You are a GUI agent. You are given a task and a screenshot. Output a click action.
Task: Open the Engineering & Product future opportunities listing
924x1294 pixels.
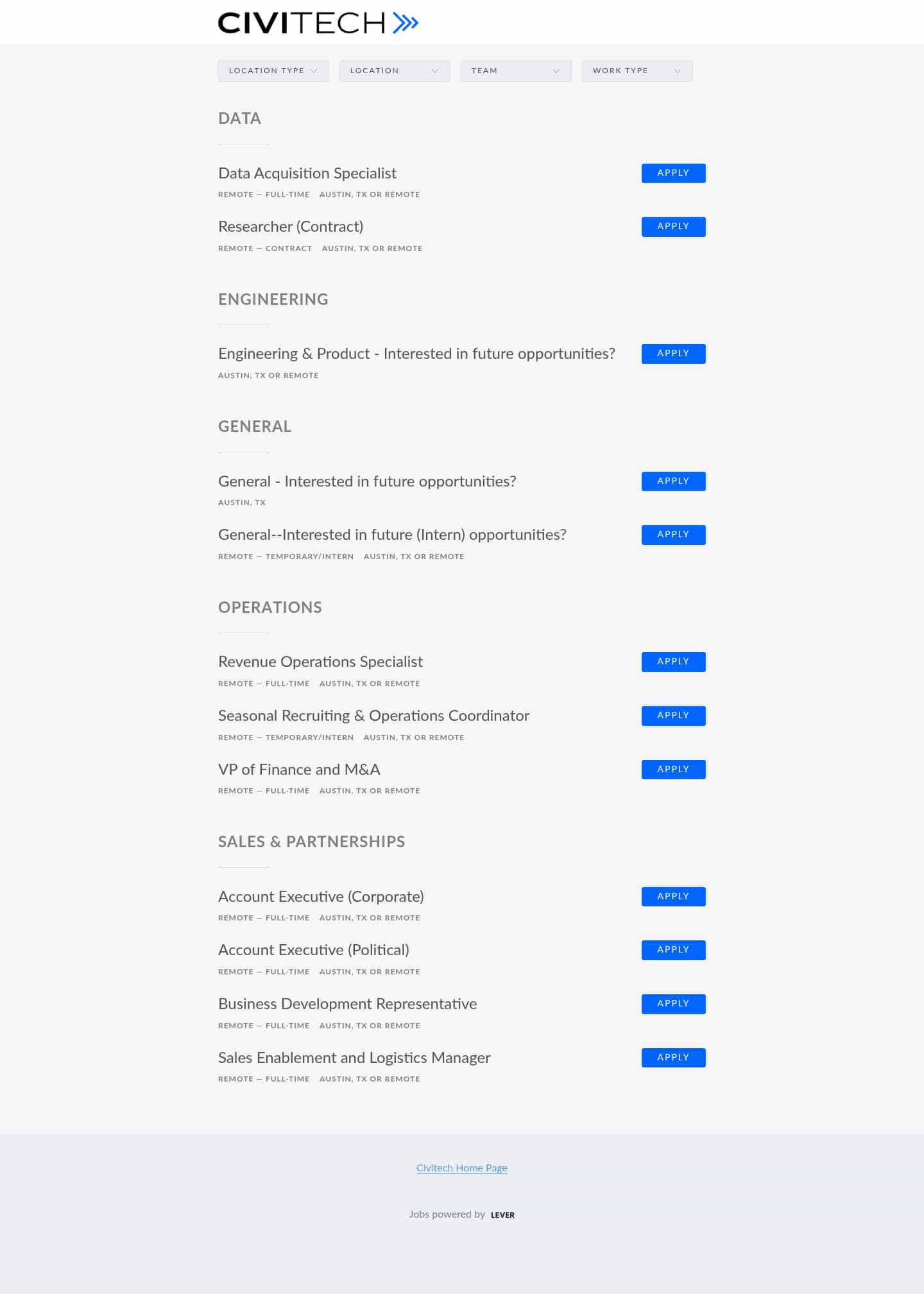coord(416,354)
